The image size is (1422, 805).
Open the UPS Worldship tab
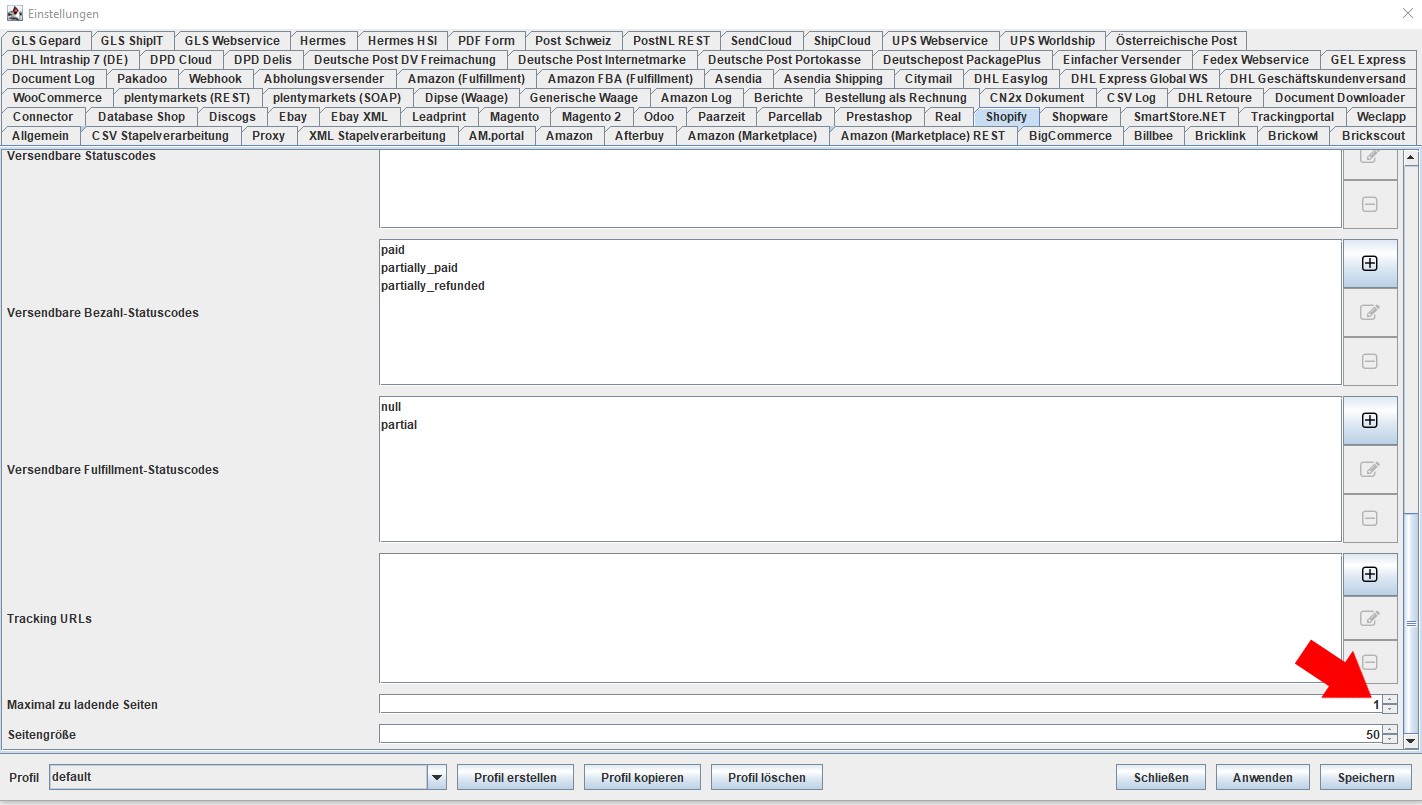(1052, 41)
